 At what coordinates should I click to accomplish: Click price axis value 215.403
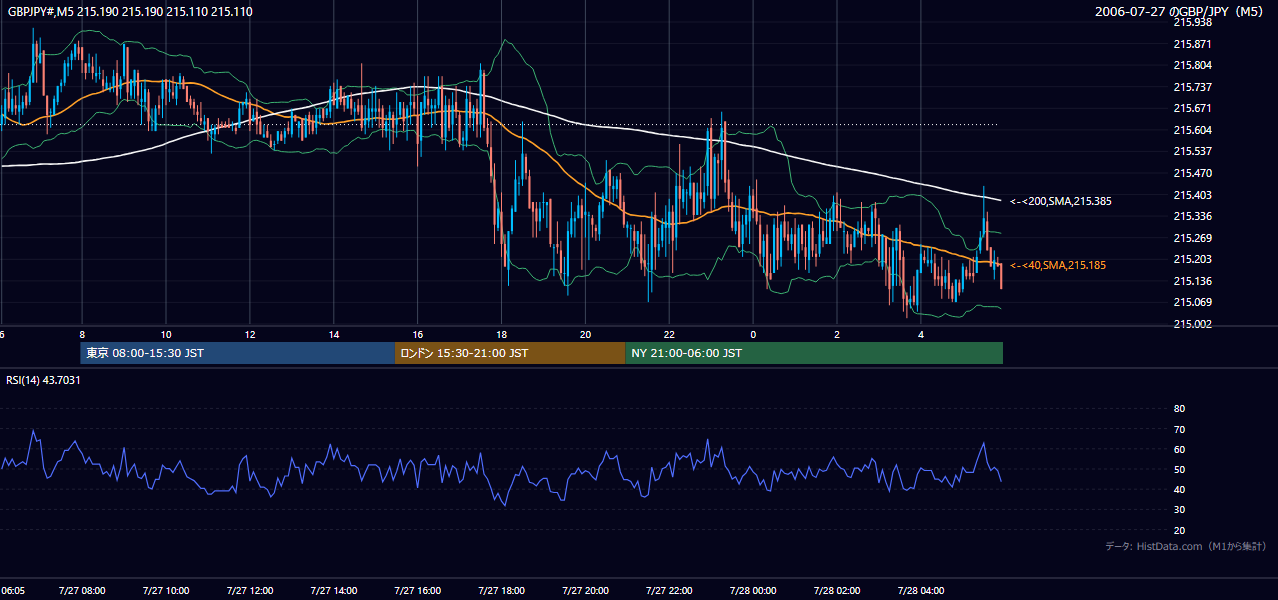(x=1192, y=195)
